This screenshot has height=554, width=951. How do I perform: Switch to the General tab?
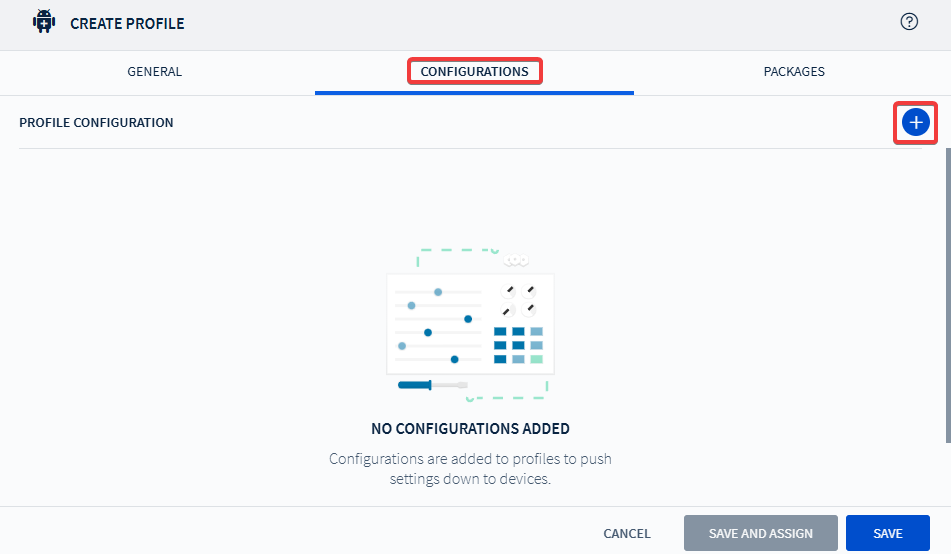point(155,72)
